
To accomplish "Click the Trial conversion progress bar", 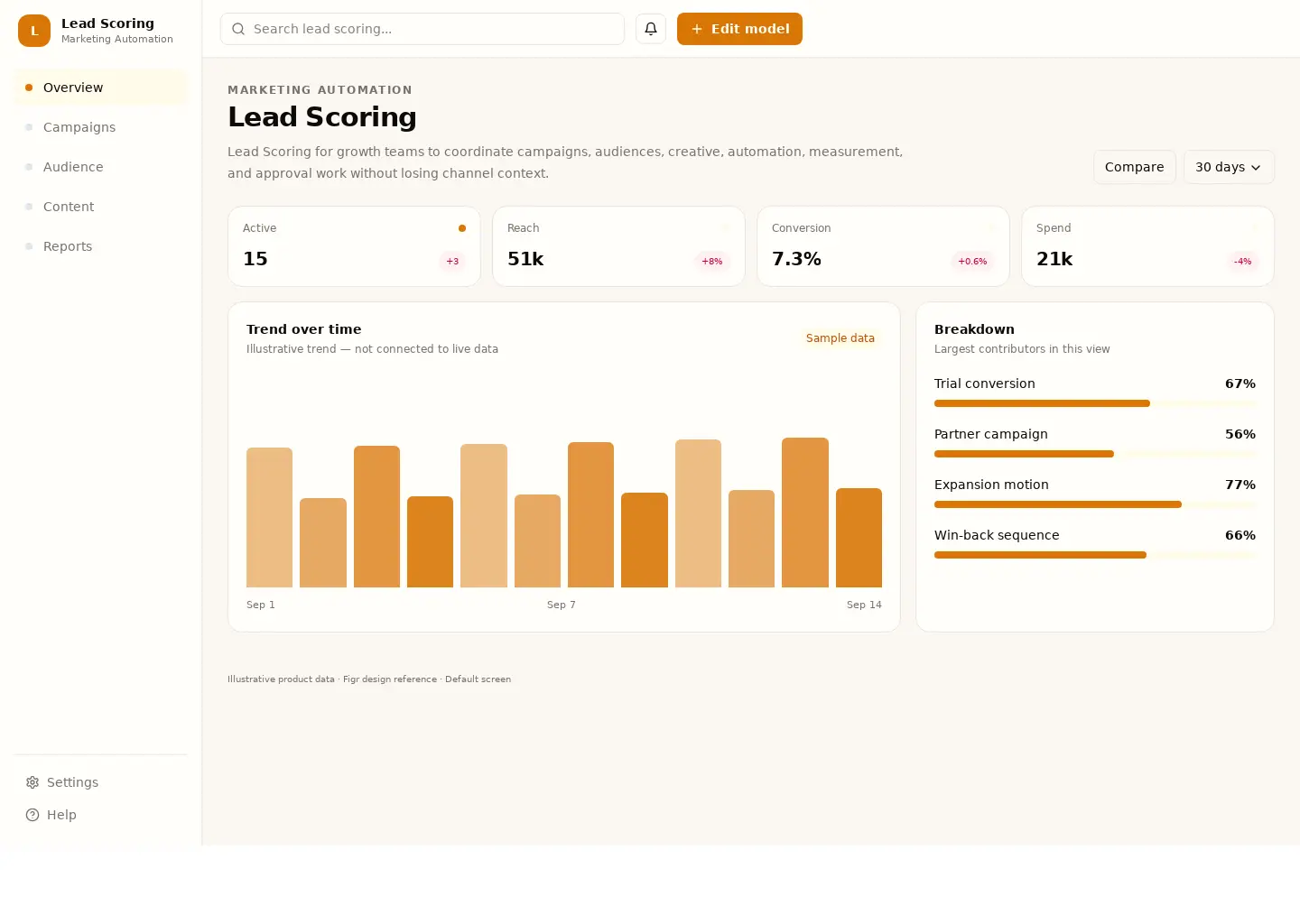I will pyautogui.click(x=1095, y=403).
